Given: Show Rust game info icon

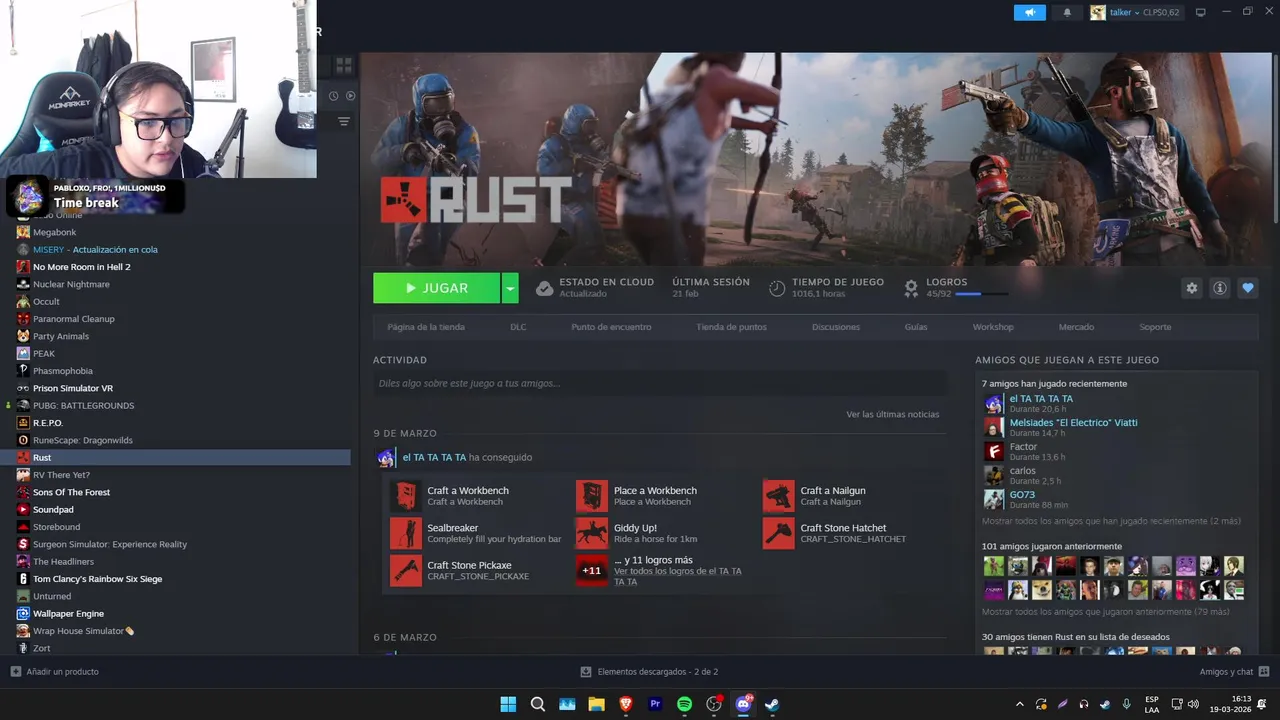Looking at the screenshot, I should pyautogui.click(x=1219, y=288).
